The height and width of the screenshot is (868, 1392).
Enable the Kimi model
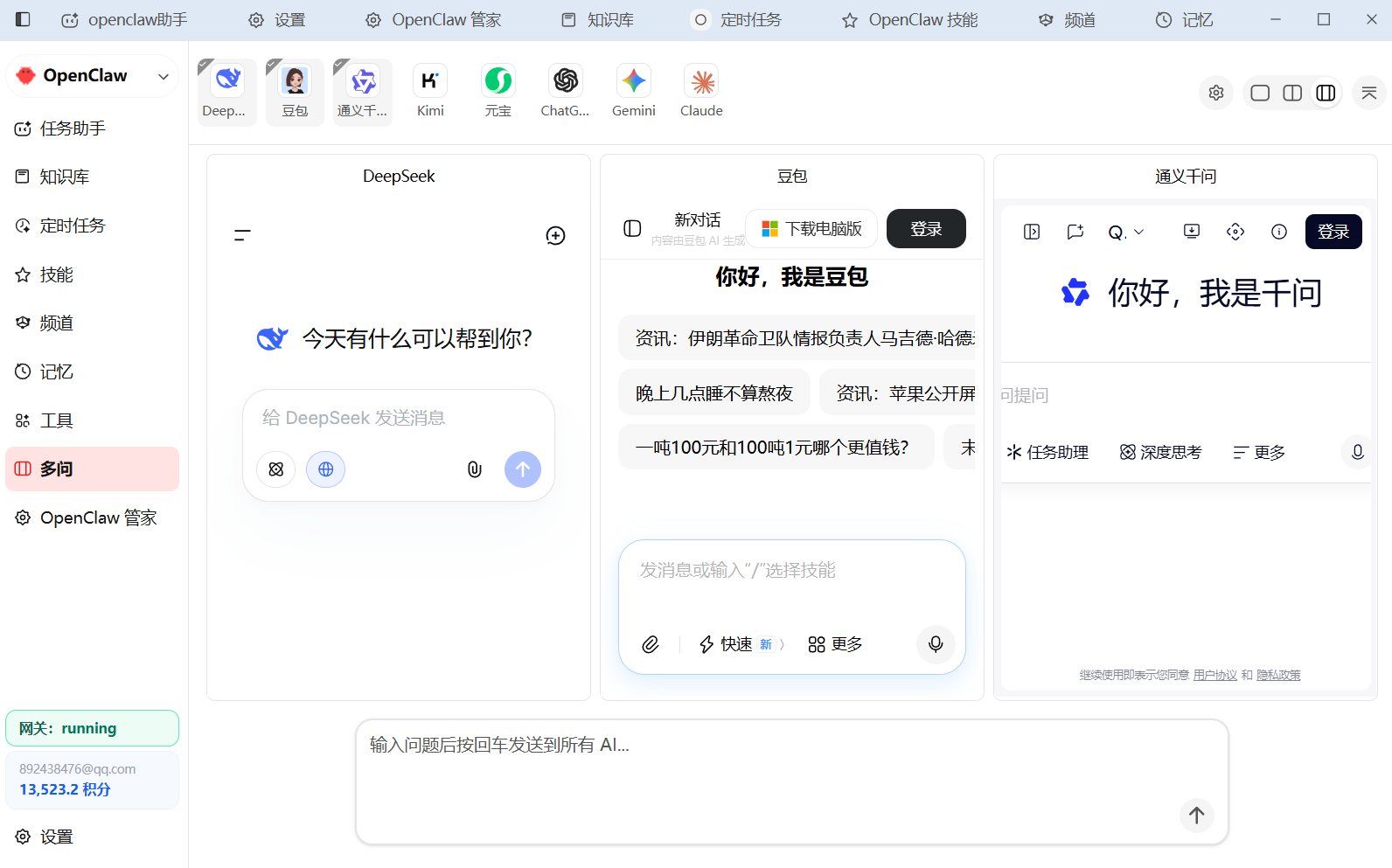pyautogui.click(x=430, y=92)
